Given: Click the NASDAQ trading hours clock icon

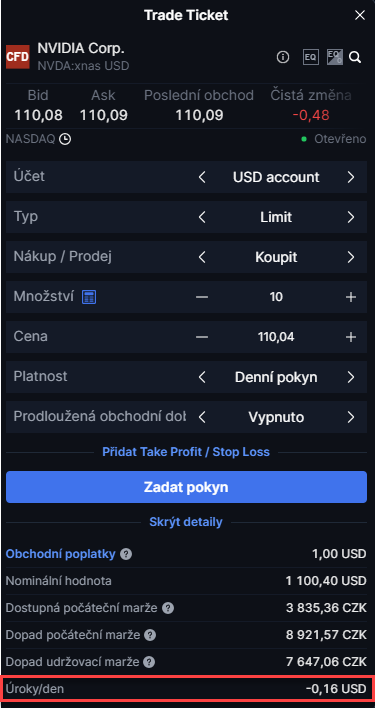Looking at the screenshot, I should (65, 139).
